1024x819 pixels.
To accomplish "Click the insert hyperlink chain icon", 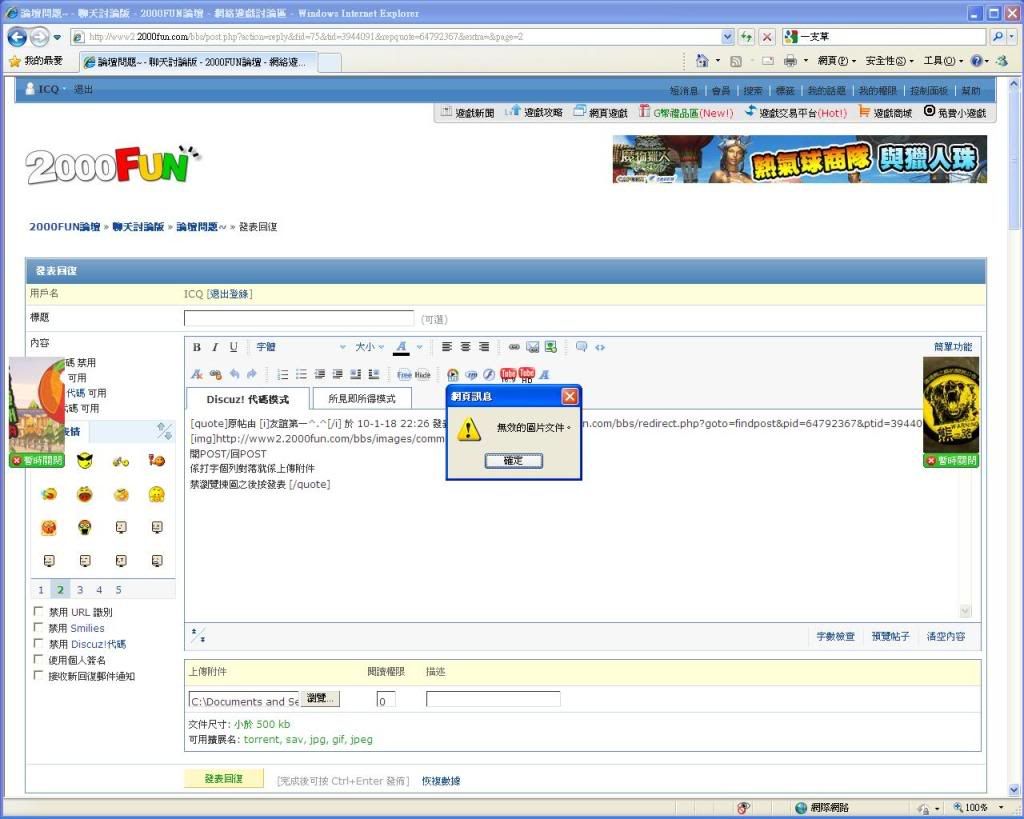I will coord(514,347).
